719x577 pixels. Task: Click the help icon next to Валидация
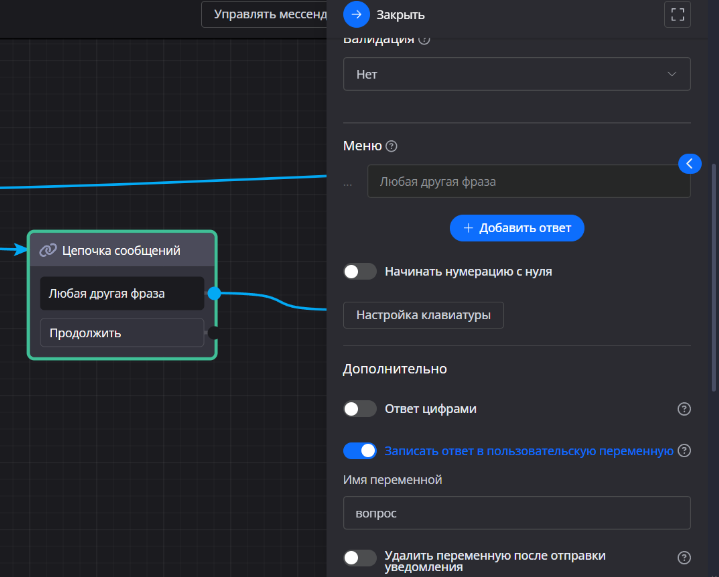click(x=424, y=40)
